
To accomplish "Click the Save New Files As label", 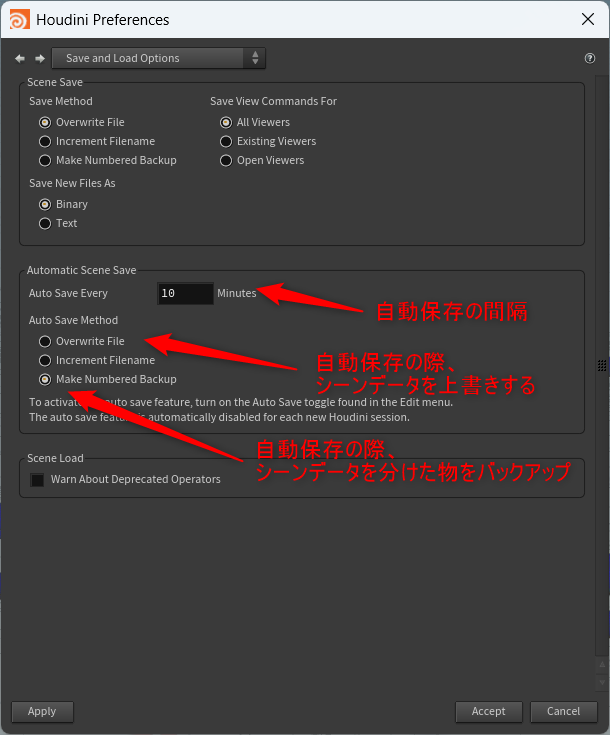I will click(72, 183).
